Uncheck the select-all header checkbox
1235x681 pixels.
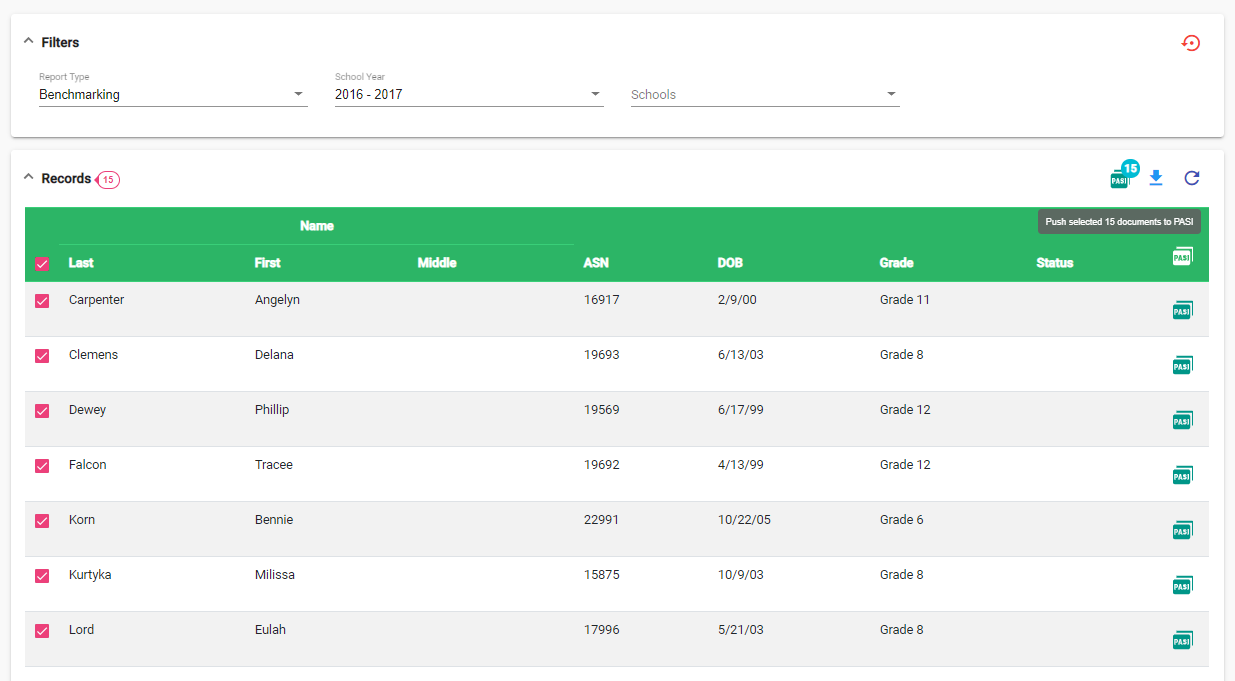coord(42,264)
